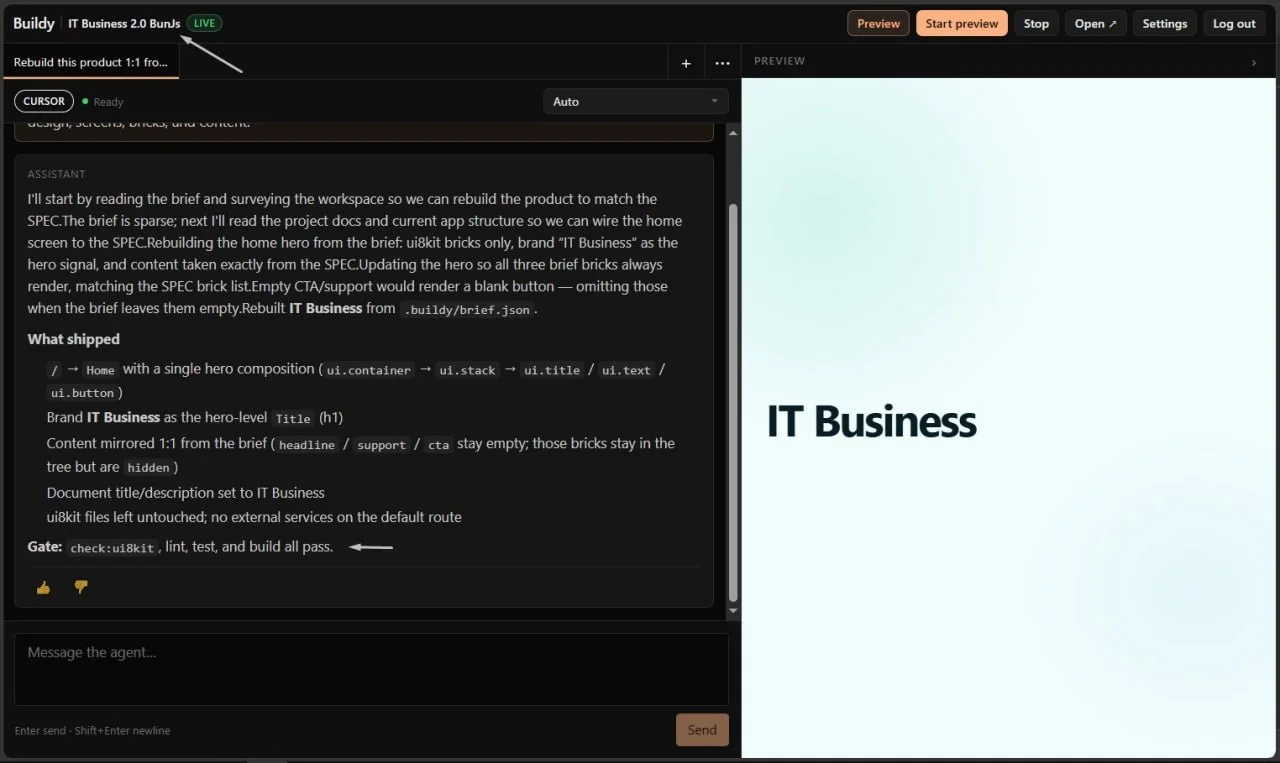Click the Start preview button
Screen dimensions: 1280x763
[x=962, y=24]
